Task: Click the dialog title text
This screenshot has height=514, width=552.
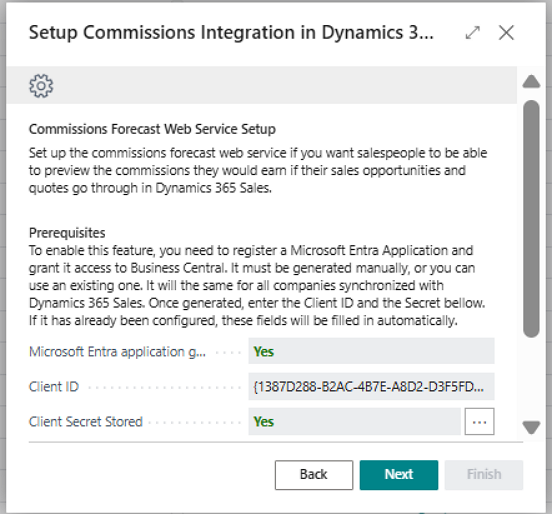Action: tap(231, 33)
